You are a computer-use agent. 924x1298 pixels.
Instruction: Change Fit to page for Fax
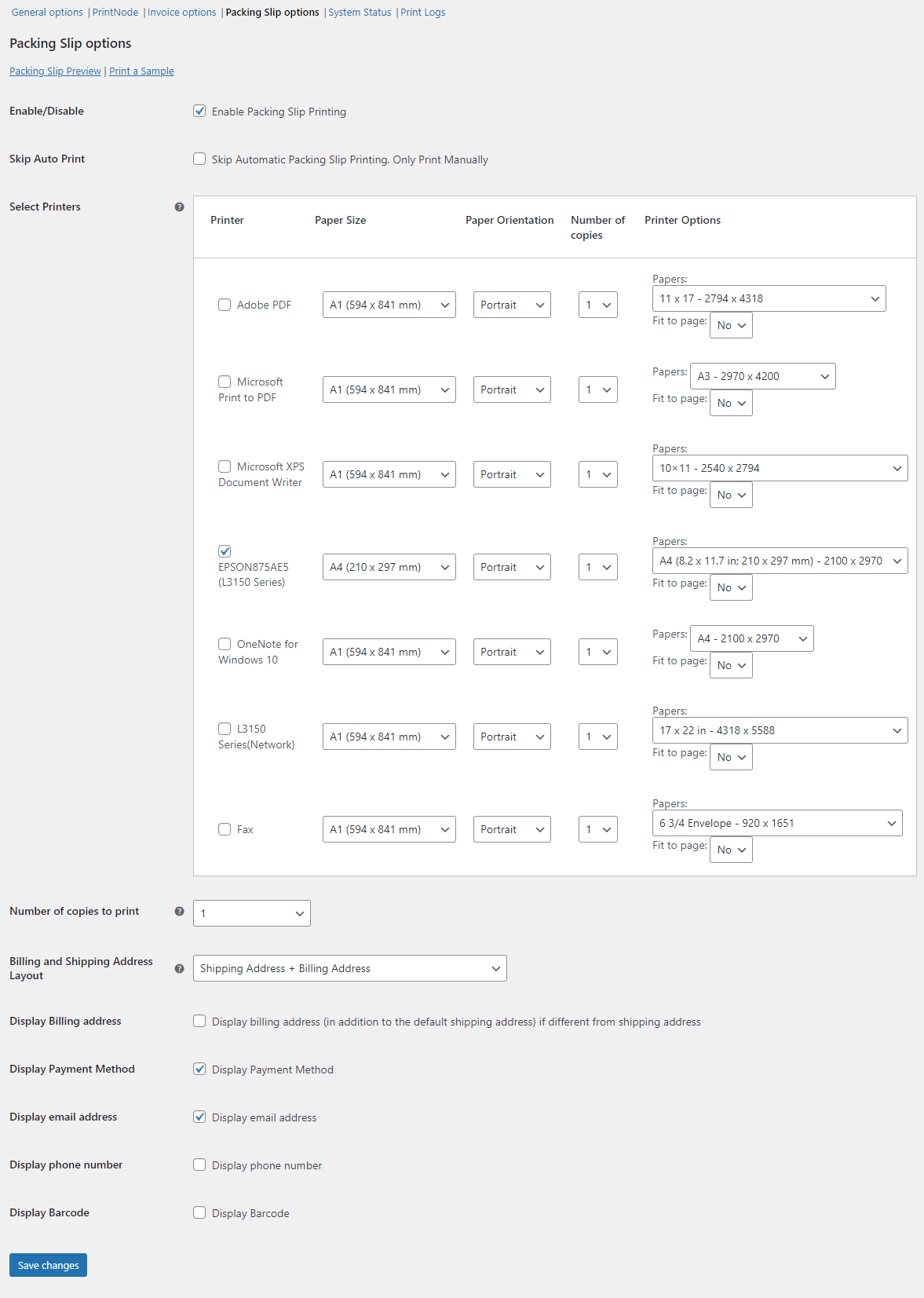tap(731, 850)
